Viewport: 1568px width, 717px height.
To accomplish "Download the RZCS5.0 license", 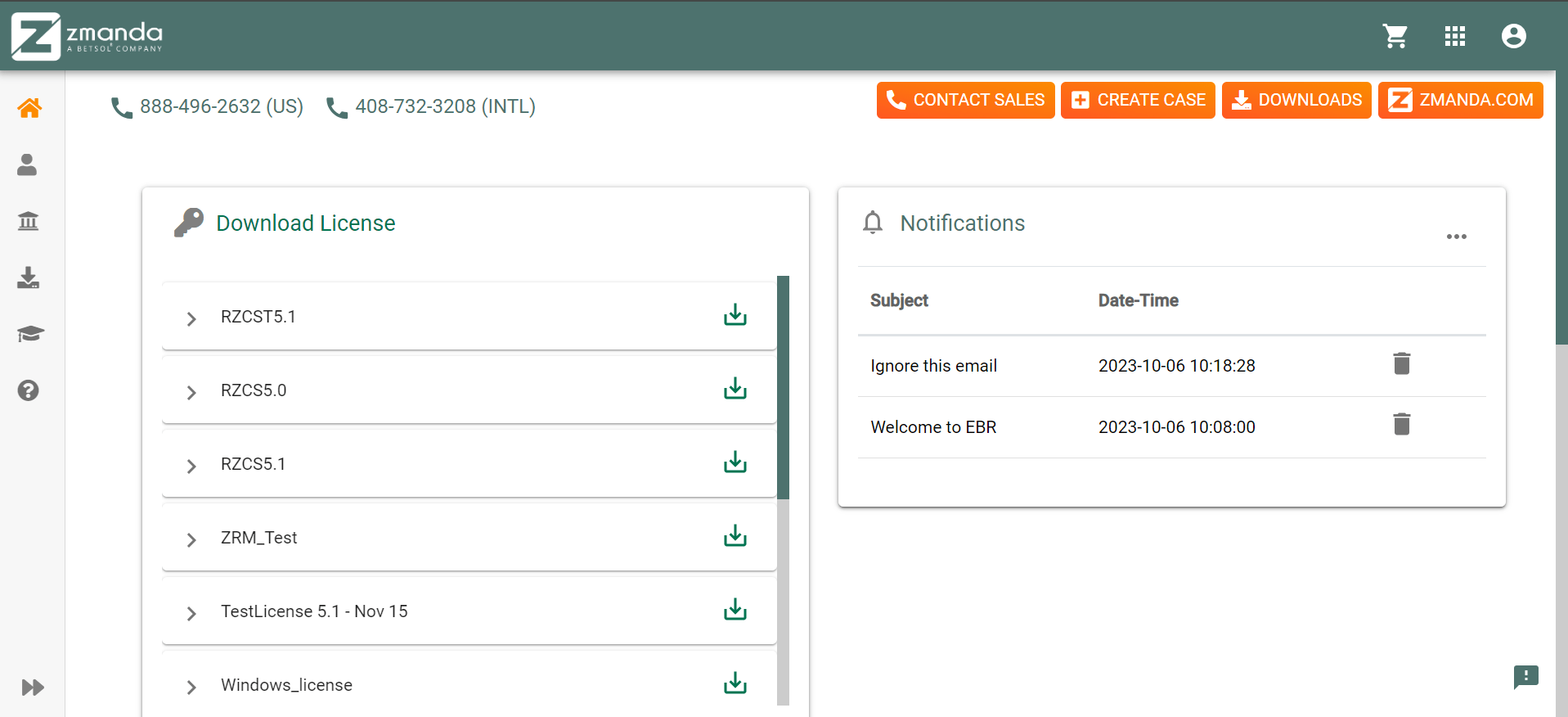I will click(735, 389).
